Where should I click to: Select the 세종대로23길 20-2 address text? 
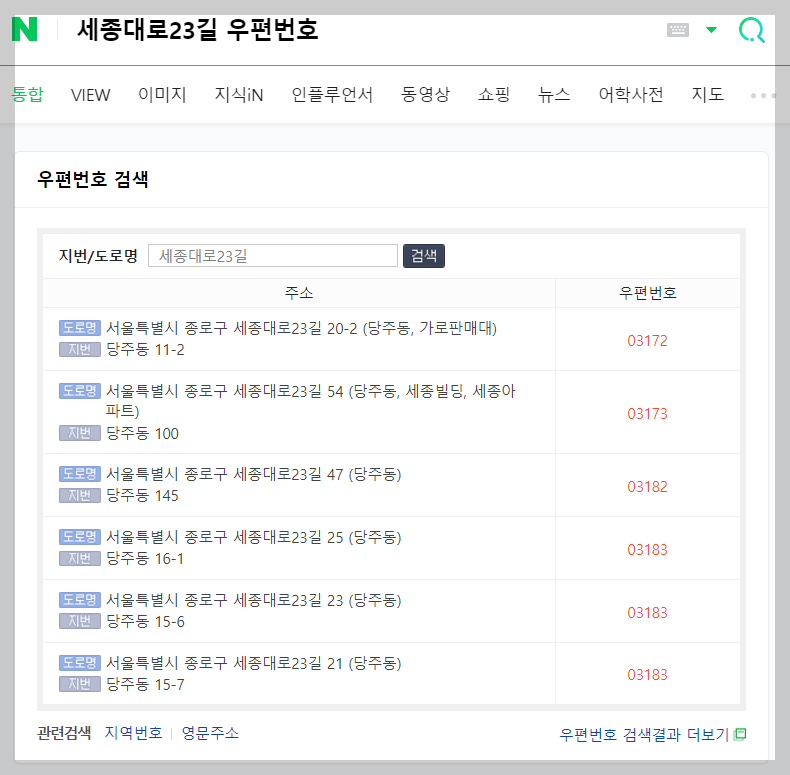pyautogui.click(x=301, y=328)
